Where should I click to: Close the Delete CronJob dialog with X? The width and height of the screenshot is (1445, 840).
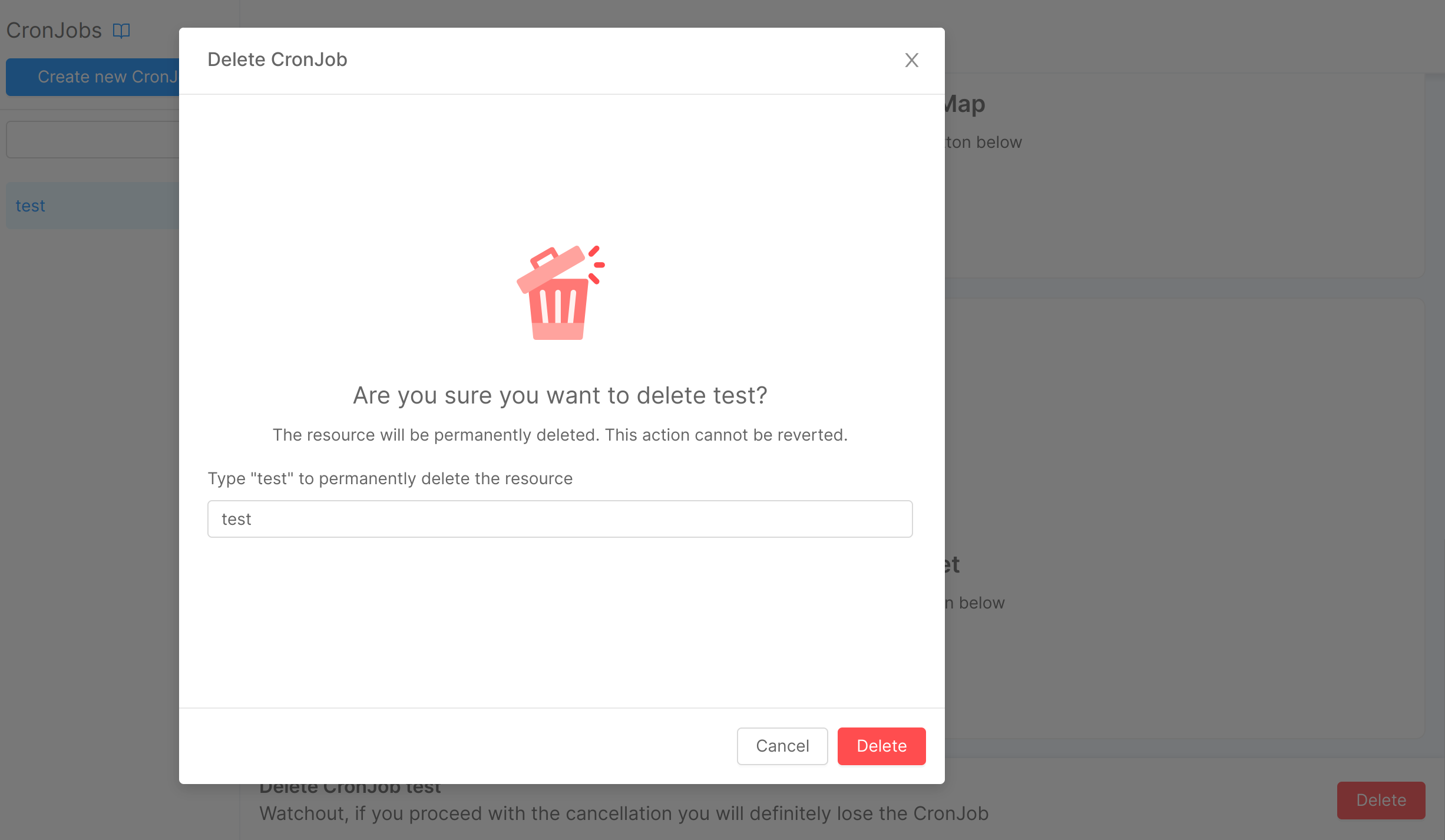click(911, 60)
